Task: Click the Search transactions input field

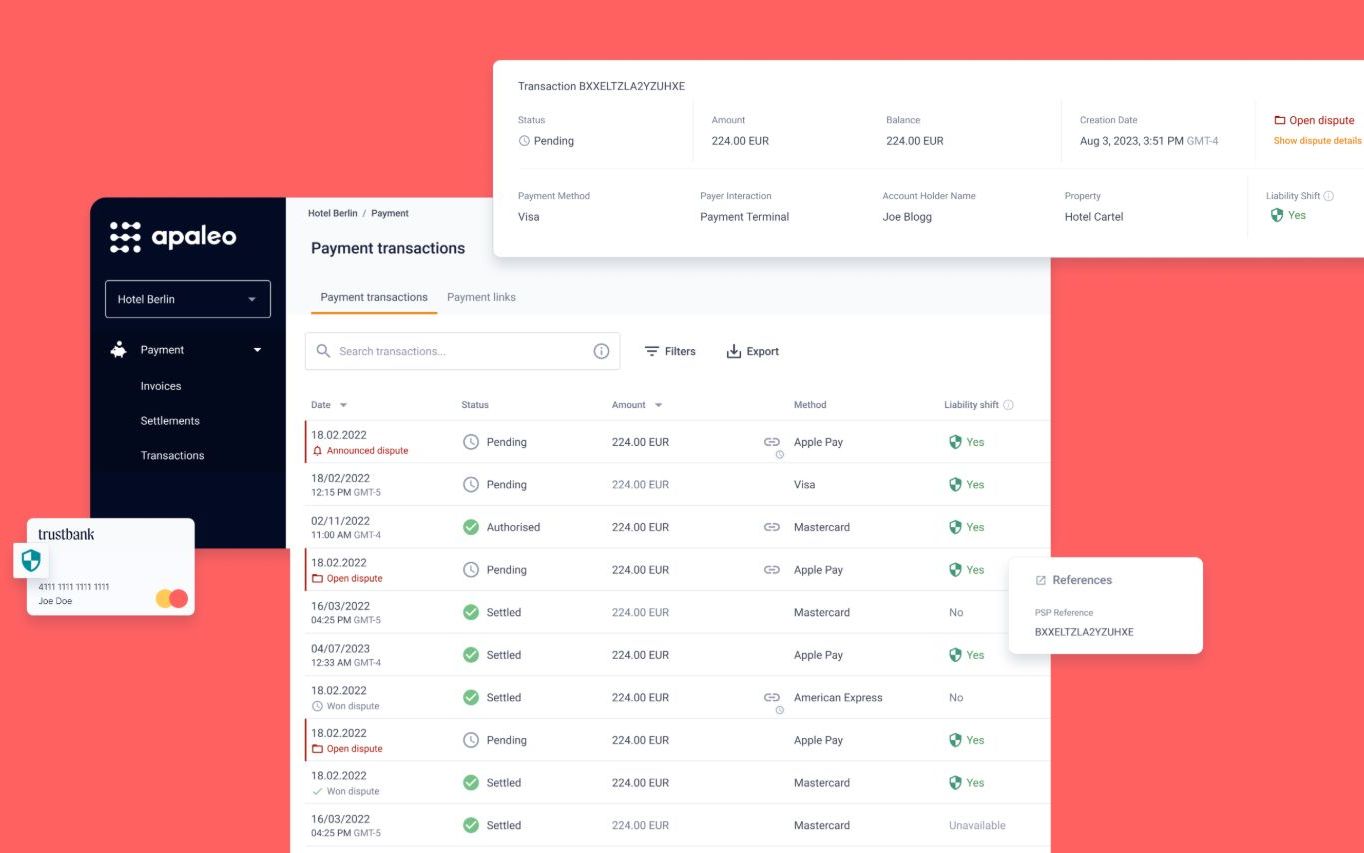Action: tap(462, 351)
